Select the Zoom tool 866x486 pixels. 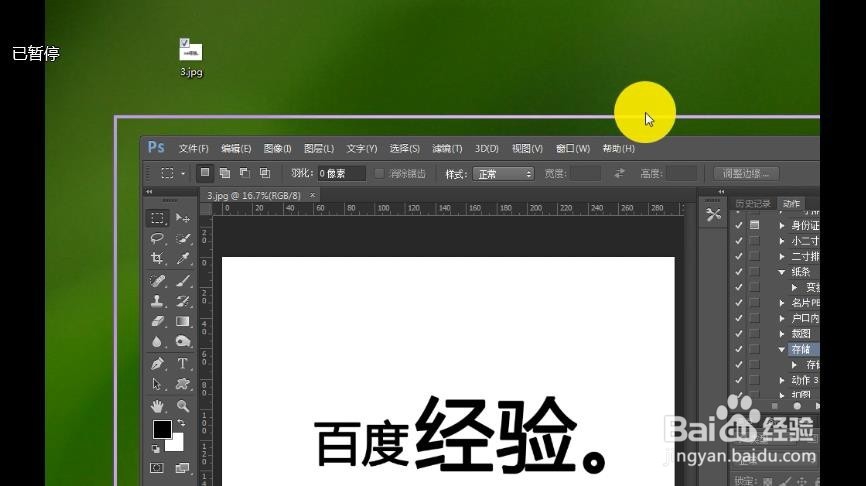182,406
